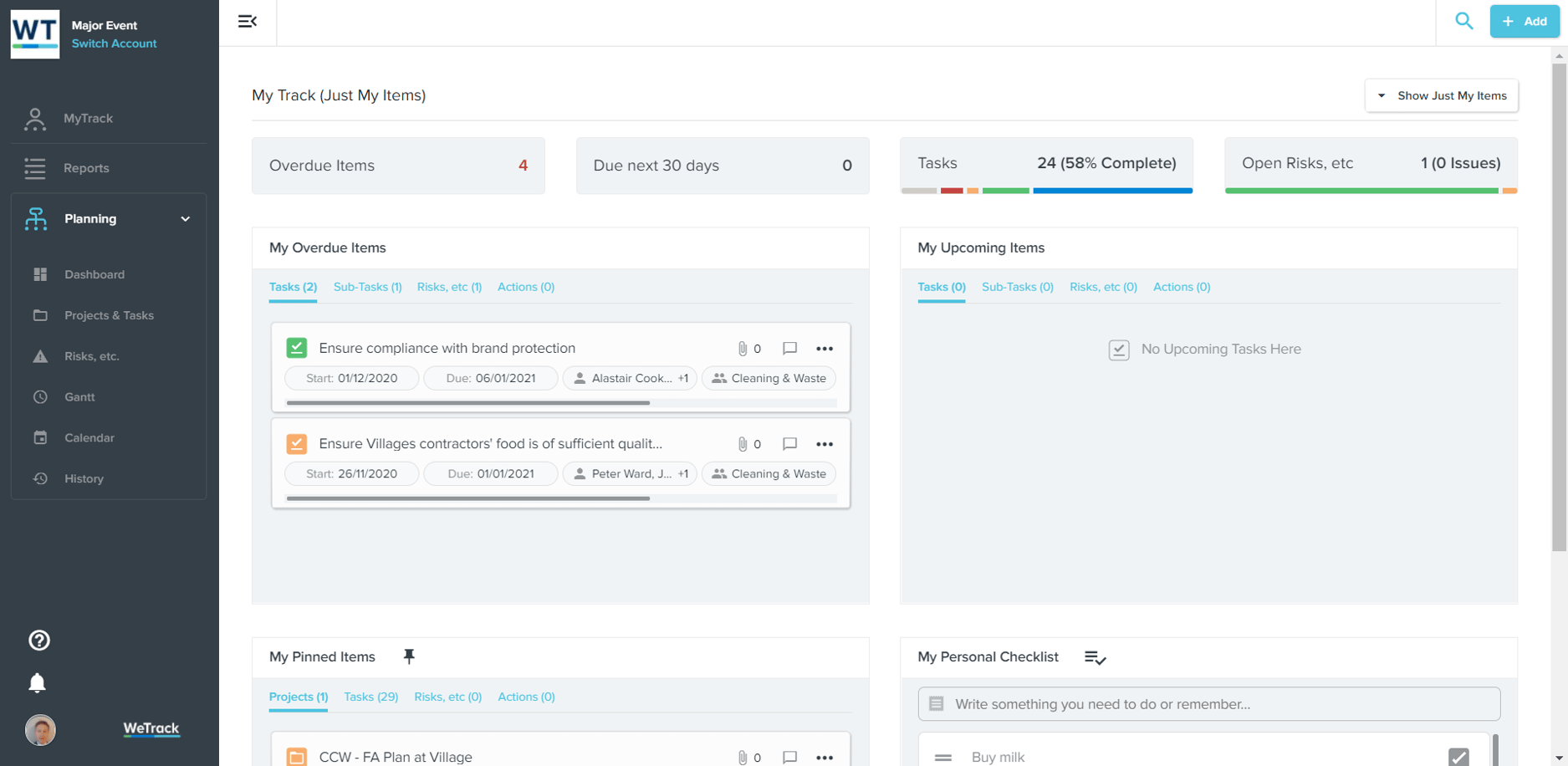Switch to Sub-Tasks tab in Overdue Items
The height and width of the screenshot is (766, 1568).
(x=367, y=287)
